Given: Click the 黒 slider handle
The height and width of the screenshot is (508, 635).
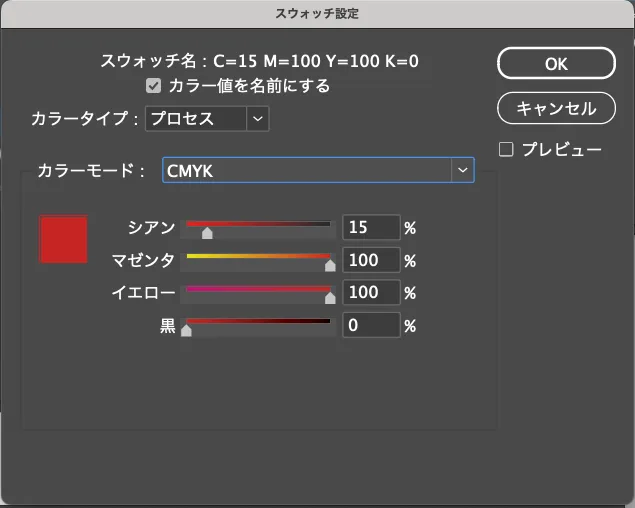Looking at the screenshot, I should pyautogui.click(x=186, y=331).
